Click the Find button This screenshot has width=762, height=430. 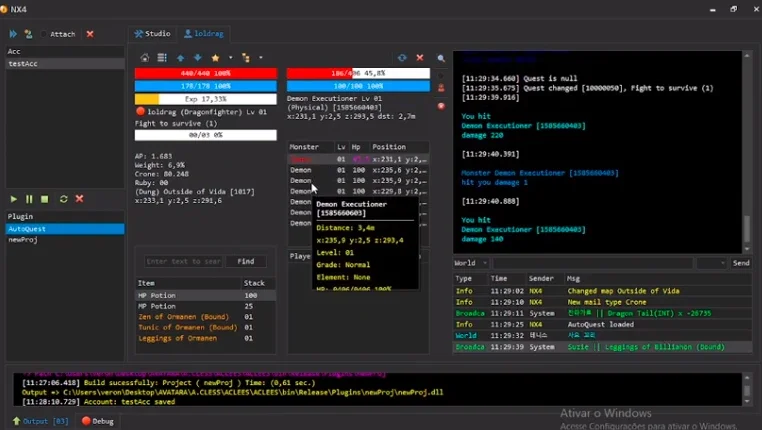point(245,261)
